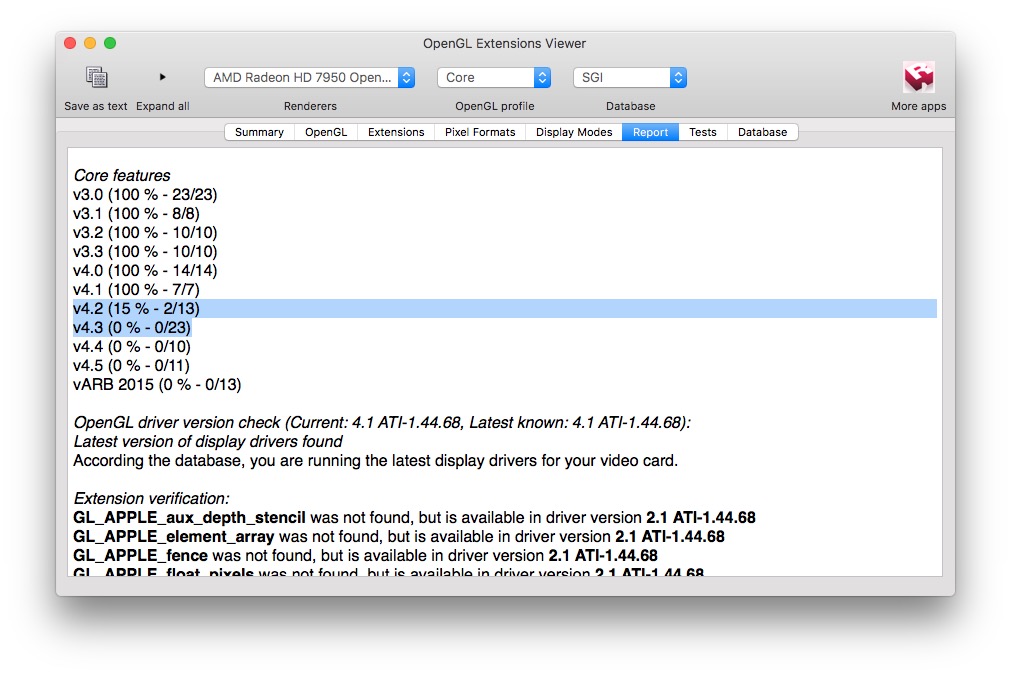Screen dimensions: 1011x676
Task: Select the Report tab
Action: point(650,132)
